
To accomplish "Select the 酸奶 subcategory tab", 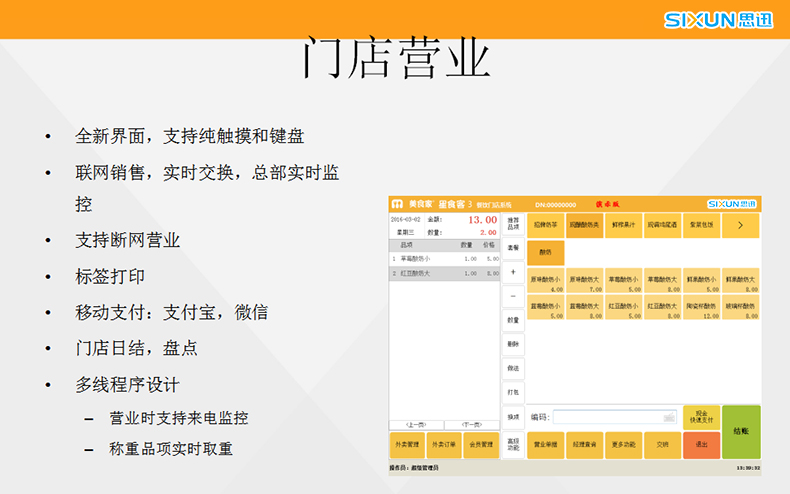I will coord(546,252).
